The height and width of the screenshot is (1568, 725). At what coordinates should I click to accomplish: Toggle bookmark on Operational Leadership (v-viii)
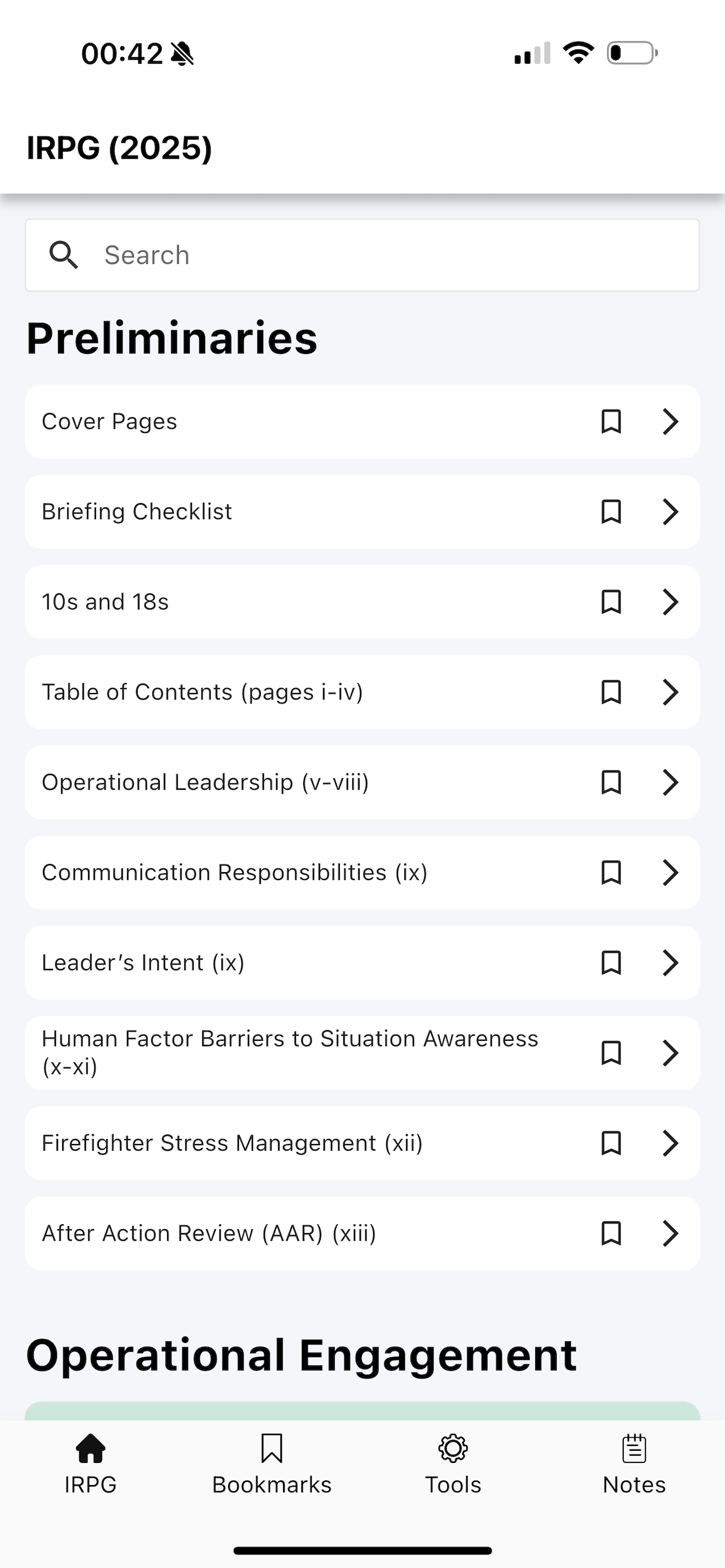tap(611, 782)
